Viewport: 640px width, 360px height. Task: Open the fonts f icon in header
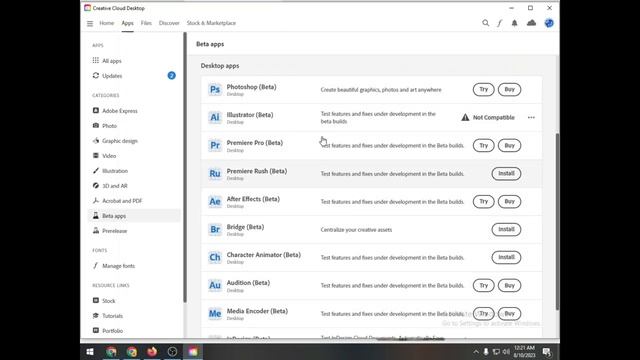tap(500, 23)
